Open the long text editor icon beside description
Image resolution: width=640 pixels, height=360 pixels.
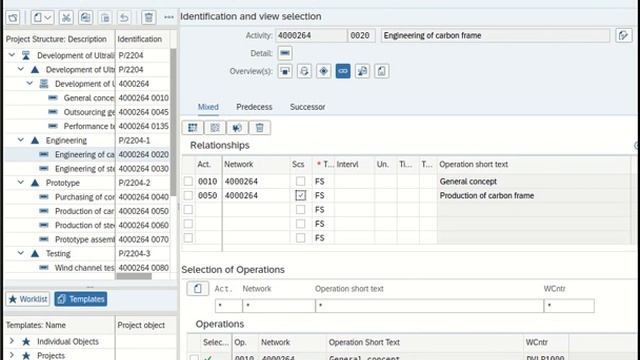[623, 36]
